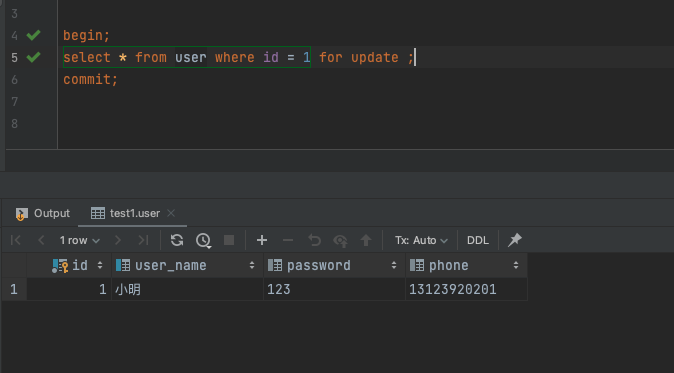Screen dimensions: 674x373
Task: Click the select statement on line 5
Action: [239, 57]
